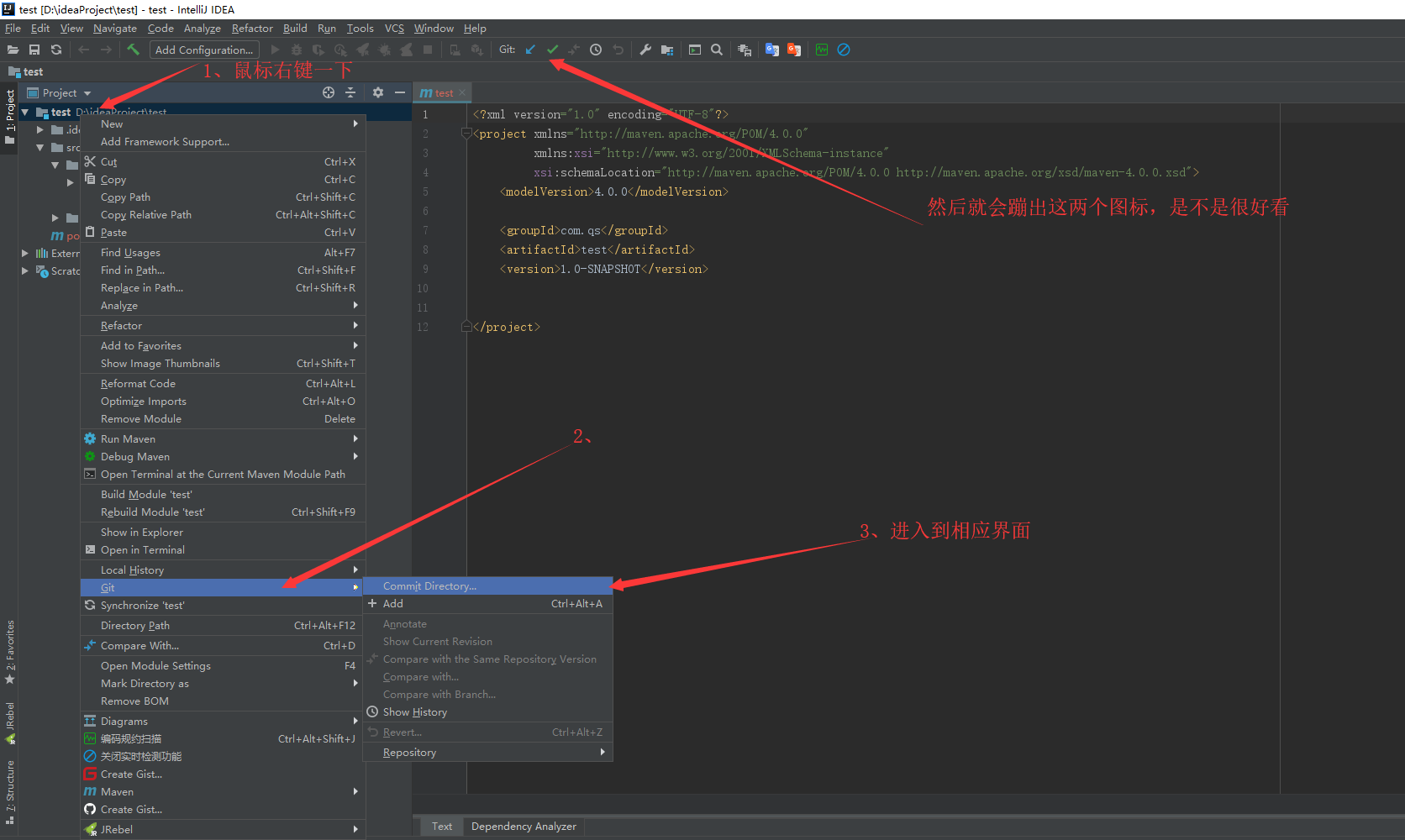Choose Reformat Code context menu item
Viewport: 1405px width, 840px height.
click(223, 383)
